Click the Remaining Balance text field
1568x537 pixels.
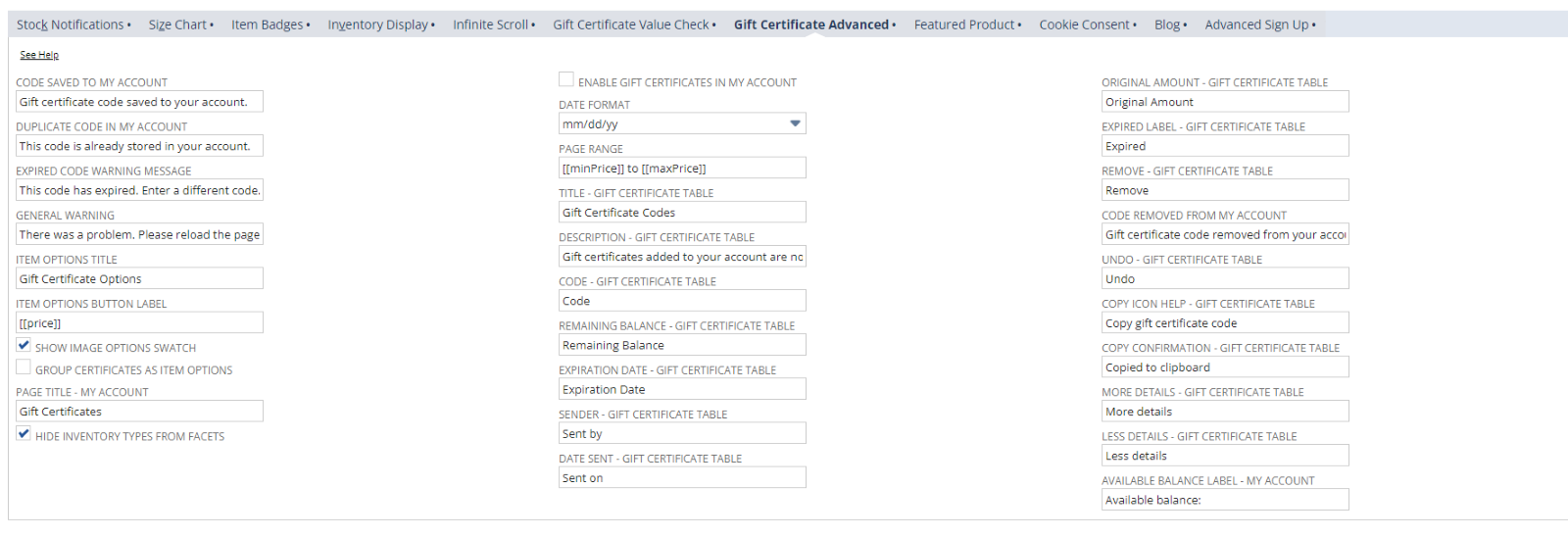(682, 345)
